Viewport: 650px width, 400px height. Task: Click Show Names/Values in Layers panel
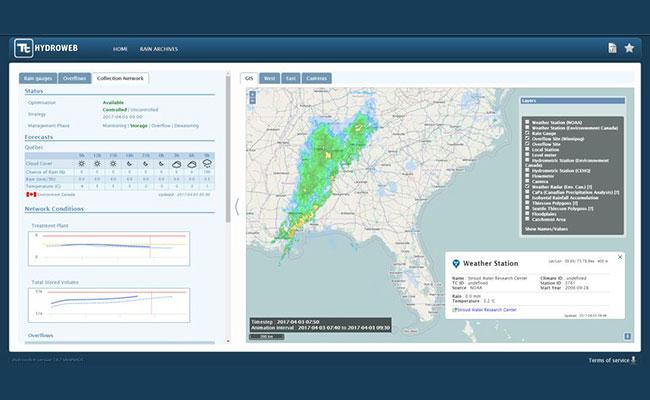546,229
